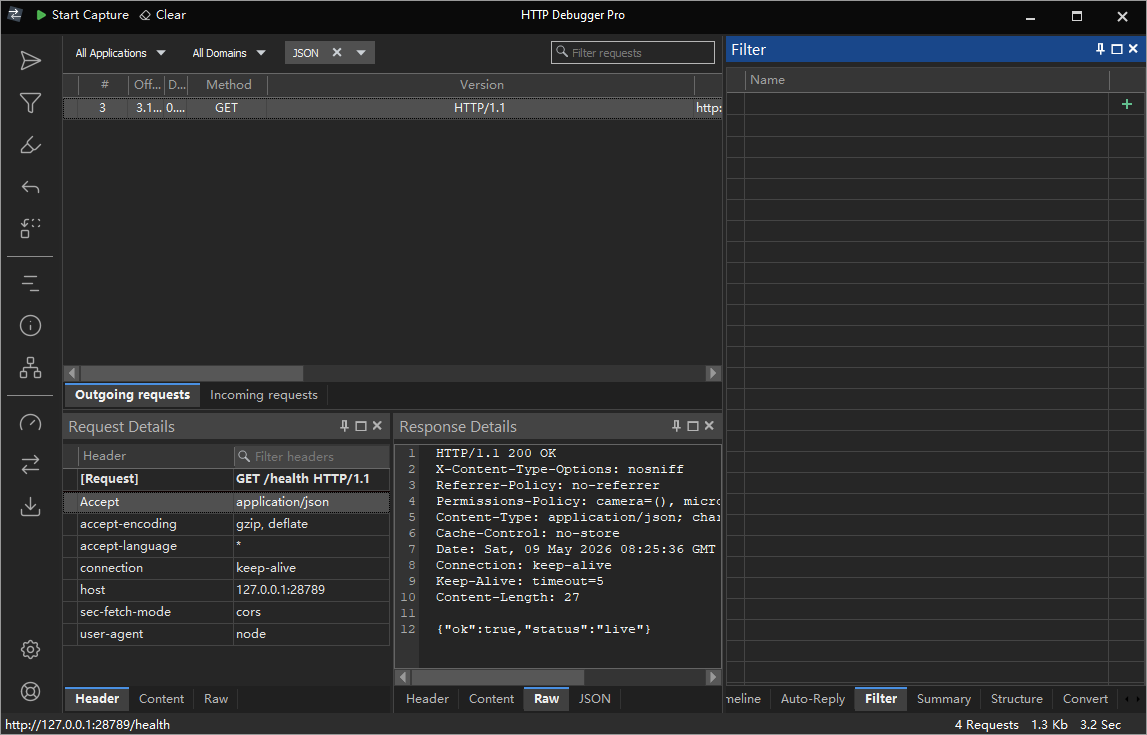Click the request list left scroll arrow
This screenshot has width=1147, height=735.
tap(72, 373)
